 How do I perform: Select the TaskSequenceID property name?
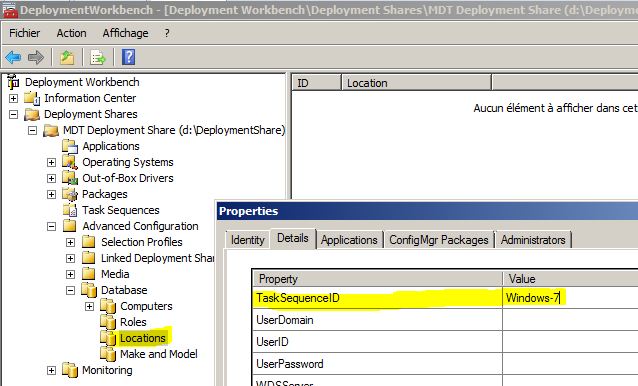point(298,298)
